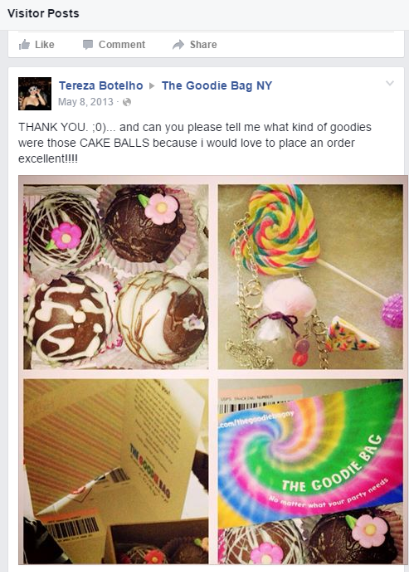Image resolution: width=409 pixels, height=574 pixels.
Task: Visit The Goodie Bag NY page link
Action: point(217,86)
